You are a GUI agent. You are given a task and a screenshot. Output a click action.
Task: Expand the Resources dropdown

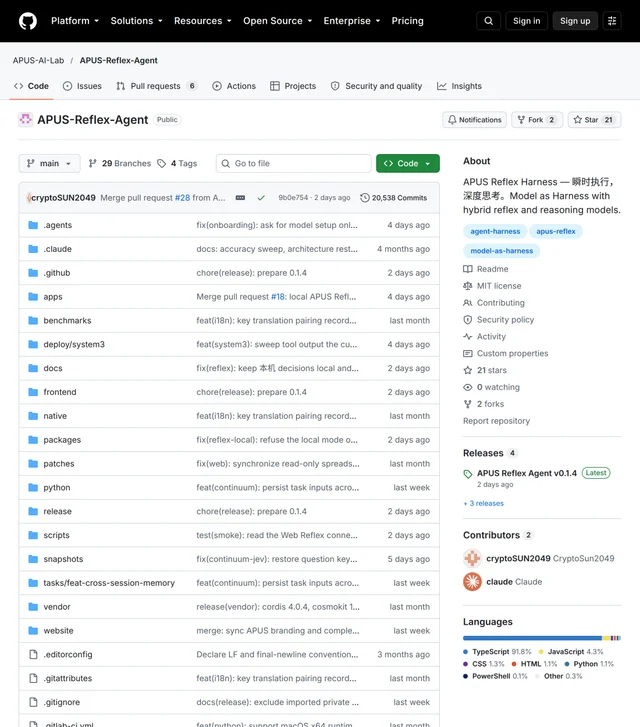203,21
